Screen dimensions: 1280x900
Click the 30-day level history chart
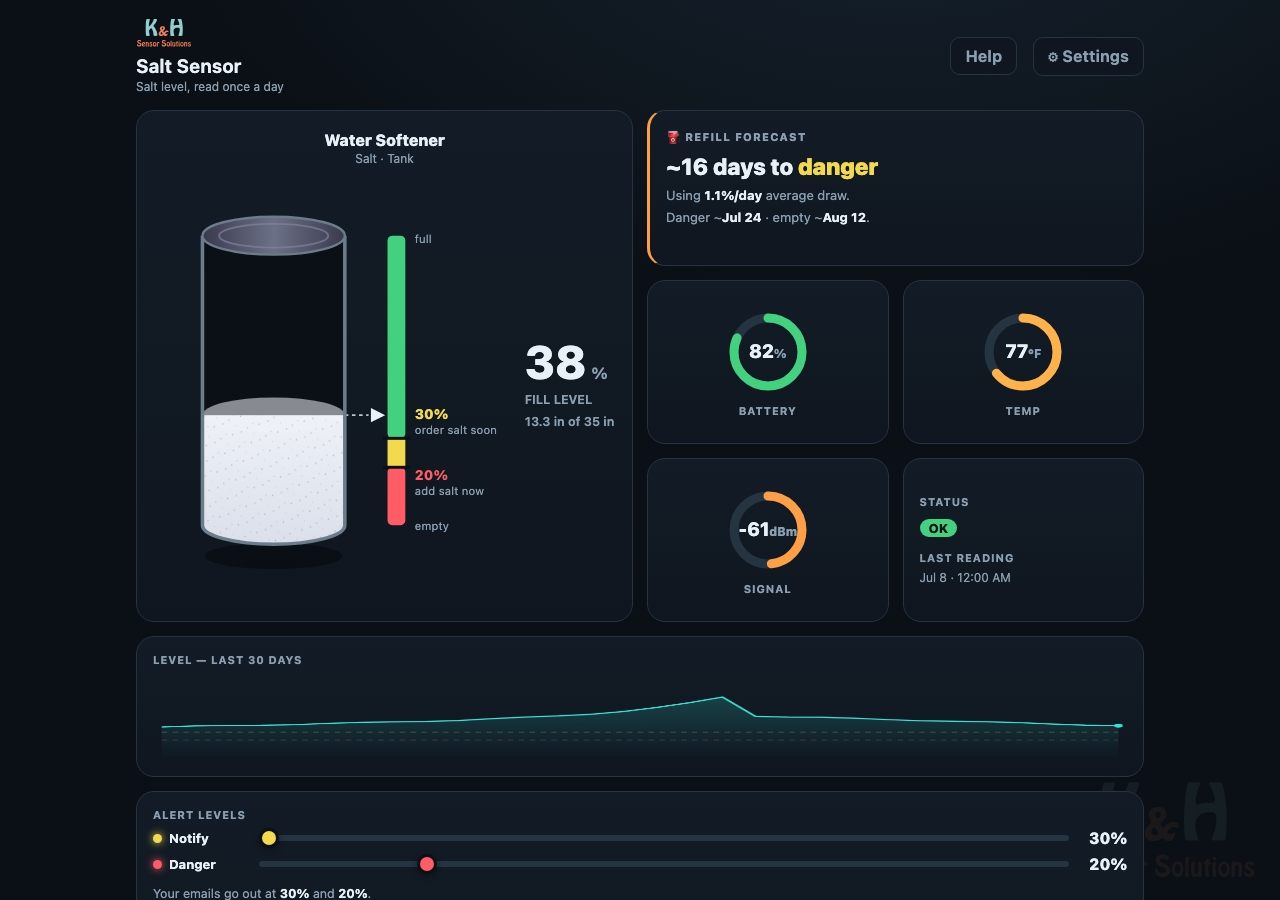[640, 722]
